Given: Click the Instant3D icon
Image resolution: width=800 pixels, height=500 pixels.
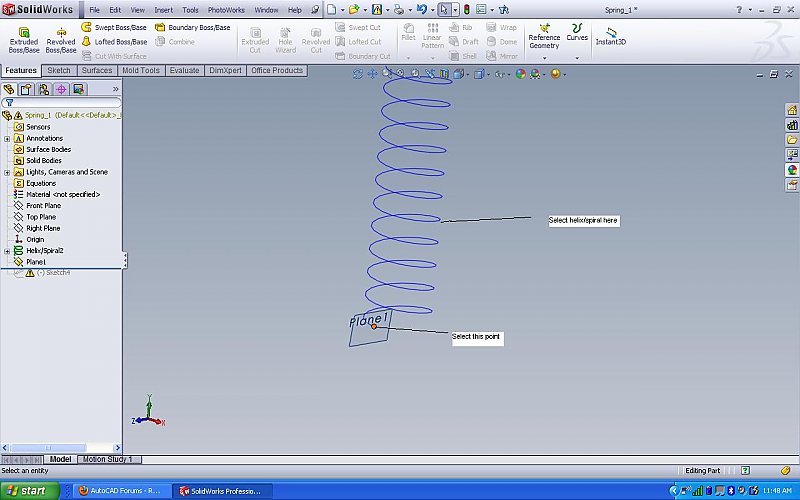Looking at the screenshot, I should click(610, 37).
